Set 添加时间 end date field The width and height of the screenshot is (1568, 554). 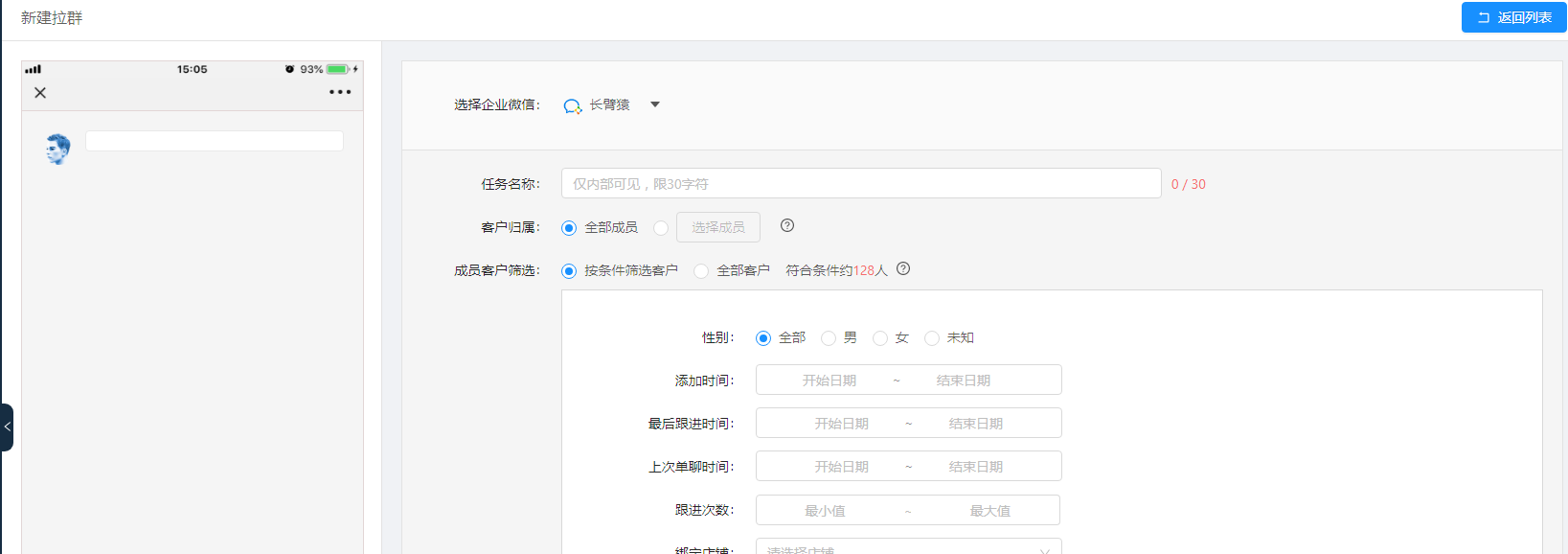(x=964, y=381)
